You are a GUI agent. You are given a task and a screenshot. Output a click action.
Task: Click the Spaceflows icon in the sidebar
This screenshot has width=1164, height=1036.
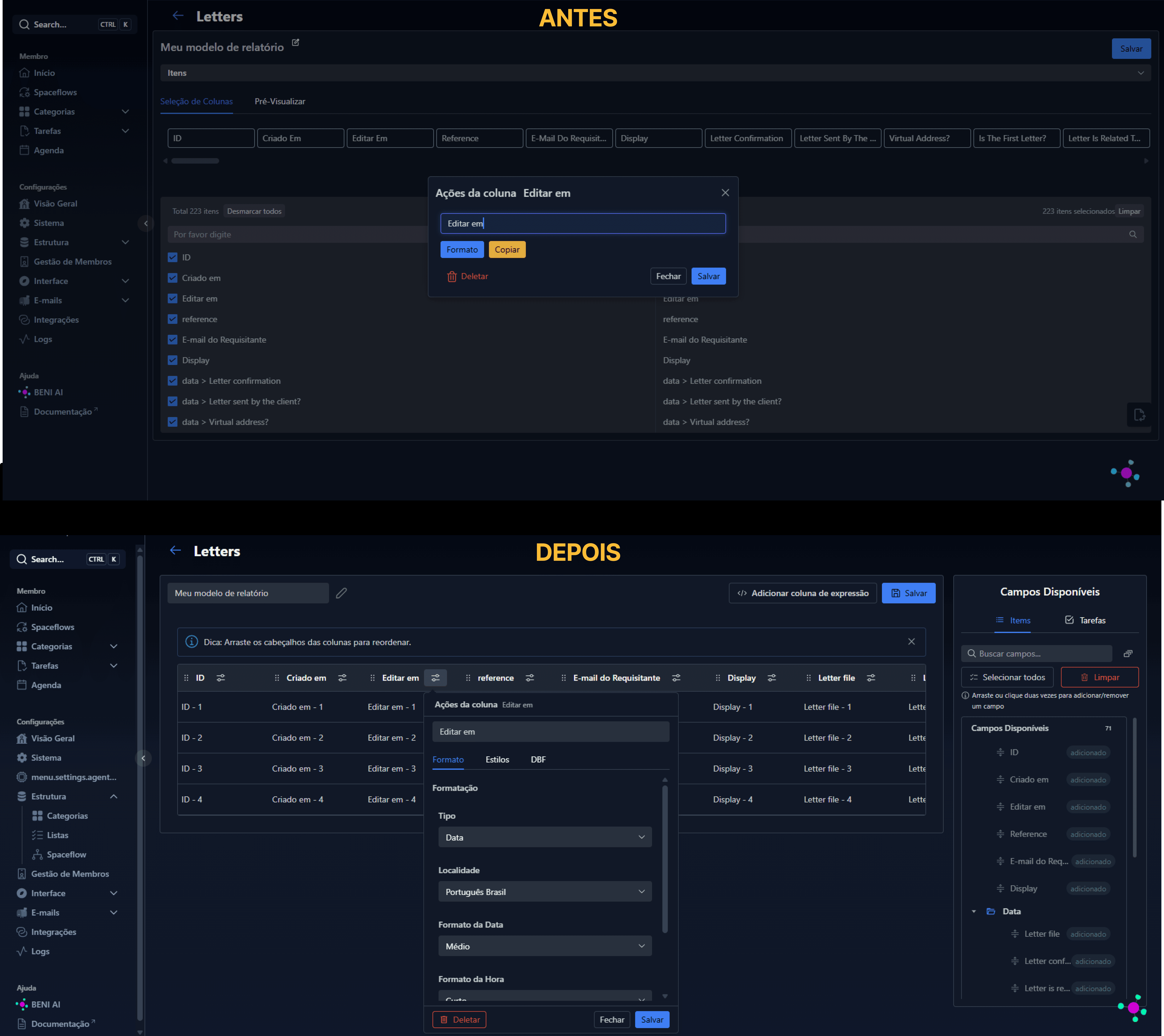24,92
